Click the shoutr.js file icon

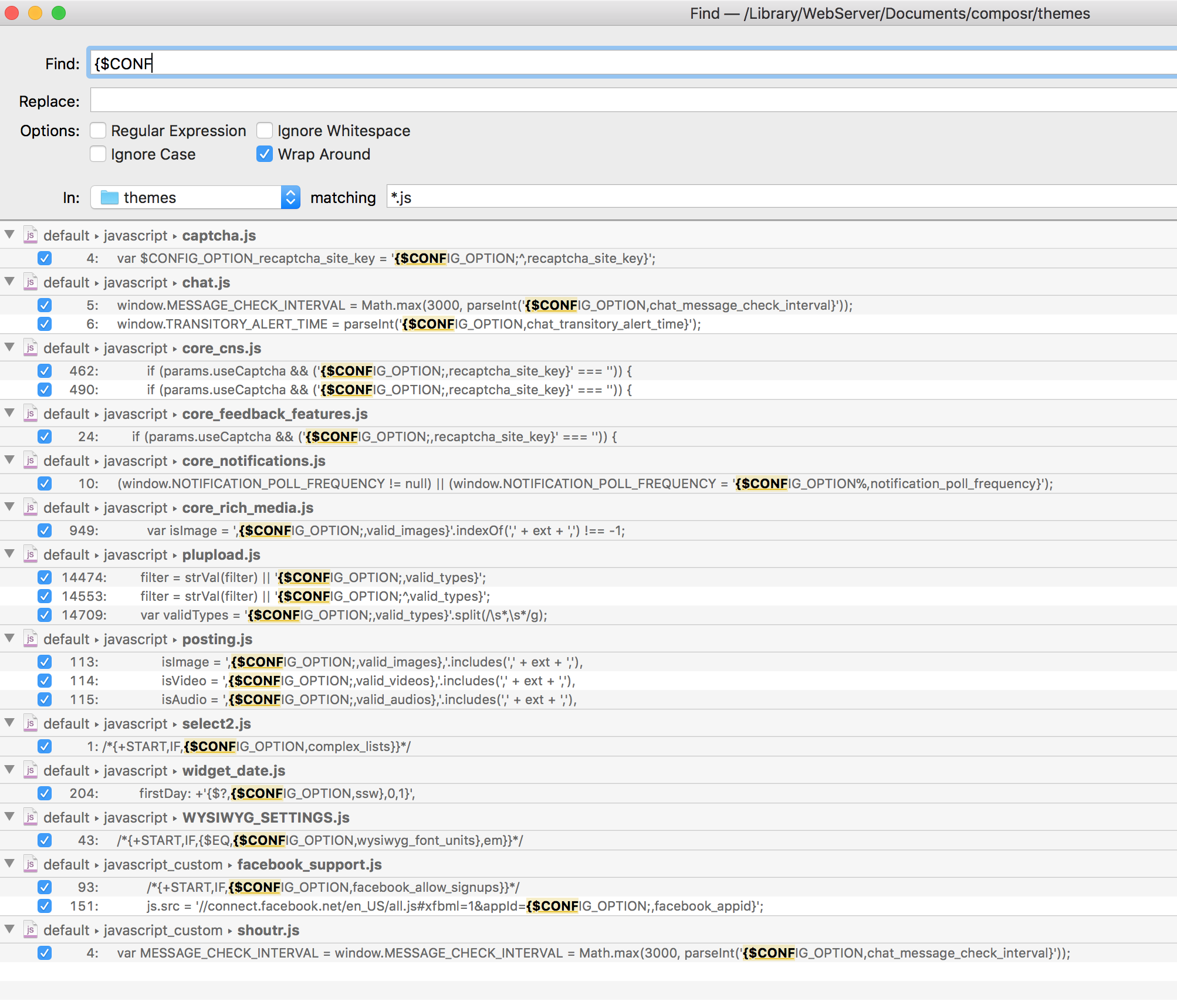(31, 930)
